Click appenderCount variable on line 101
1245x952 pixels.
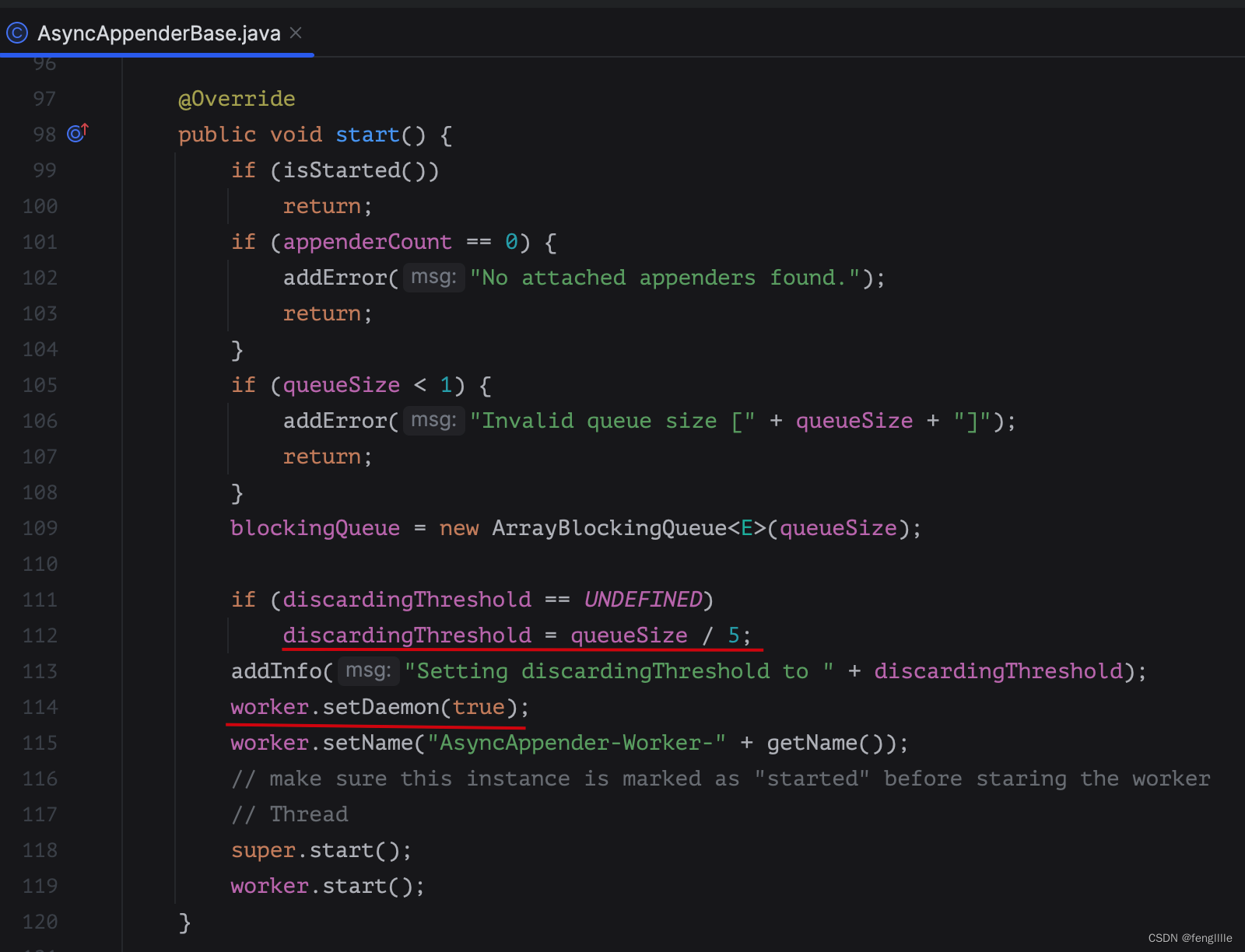[367, 242]
